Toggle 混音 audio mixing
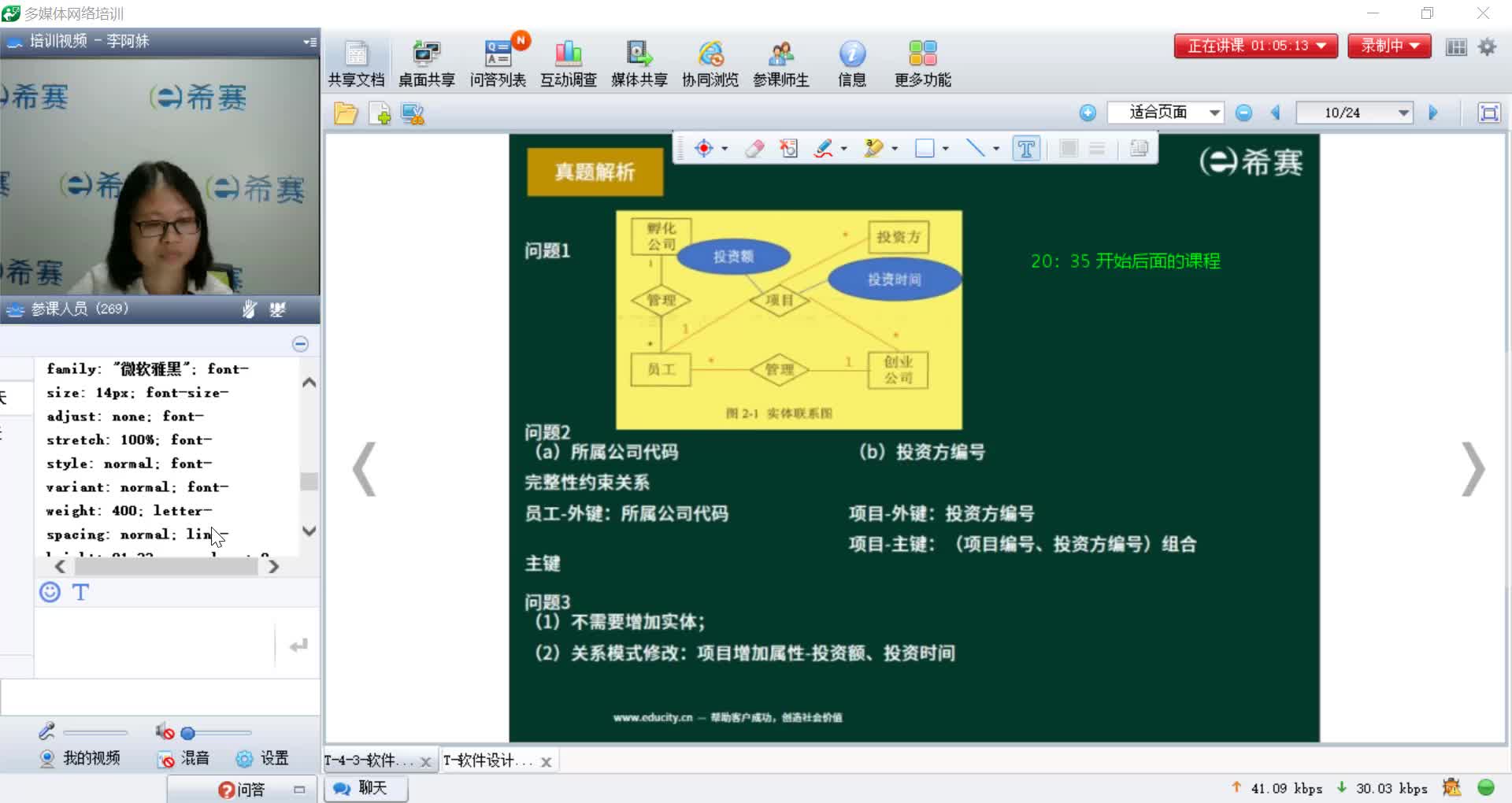 pyautogui.click(x=183, y=758)
